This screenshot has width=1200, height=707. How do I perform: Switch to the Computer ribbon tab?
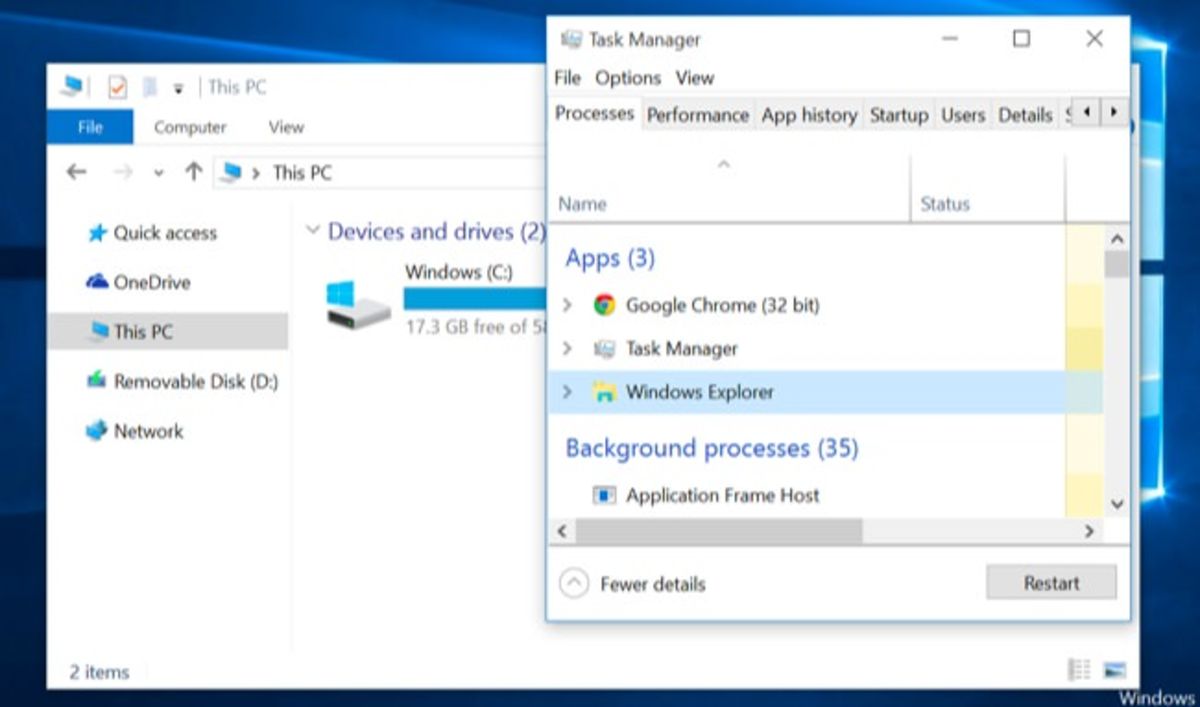click(190, 127)
